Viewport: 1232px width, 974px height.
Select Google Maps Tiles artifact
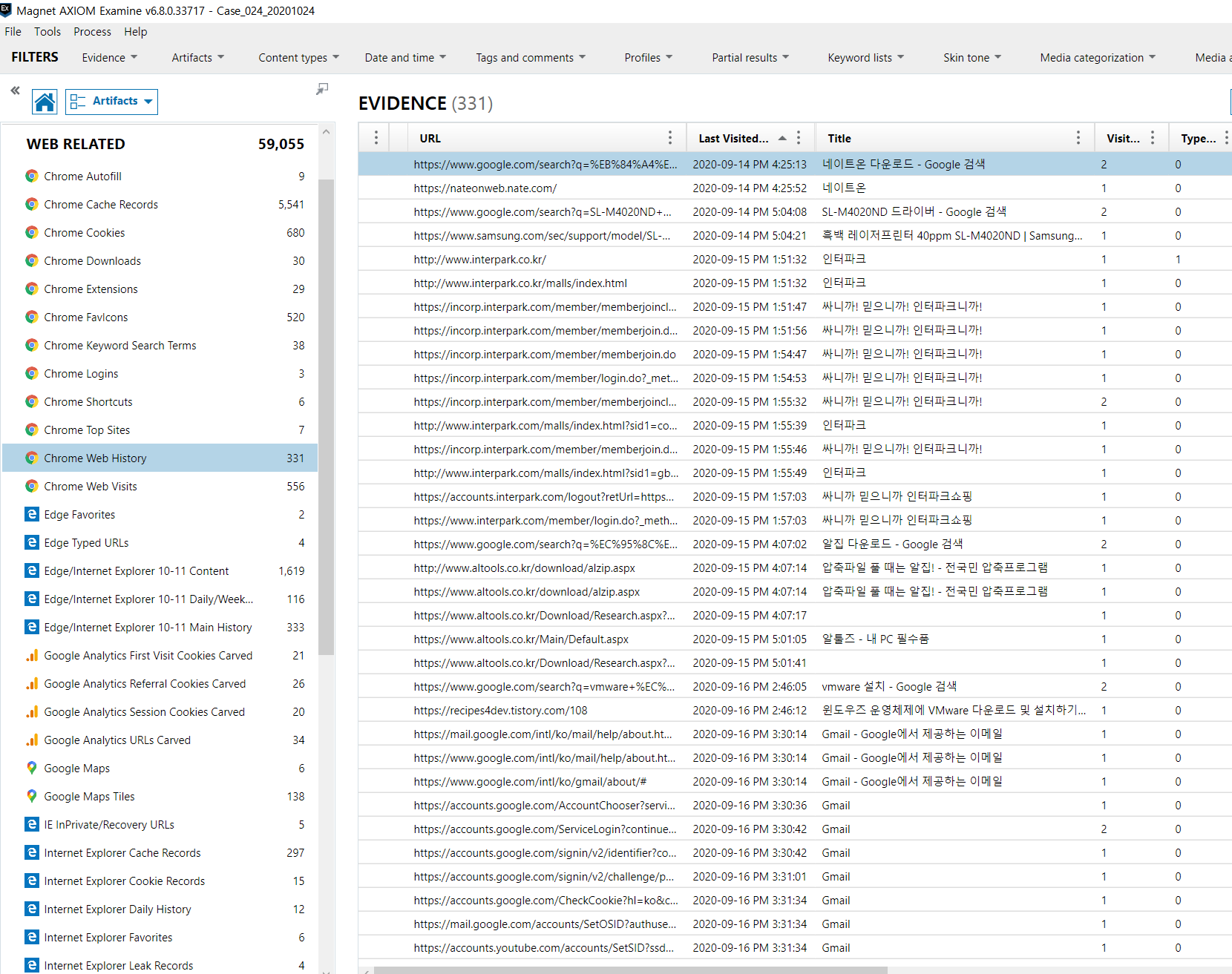click(x=160, y=797)
